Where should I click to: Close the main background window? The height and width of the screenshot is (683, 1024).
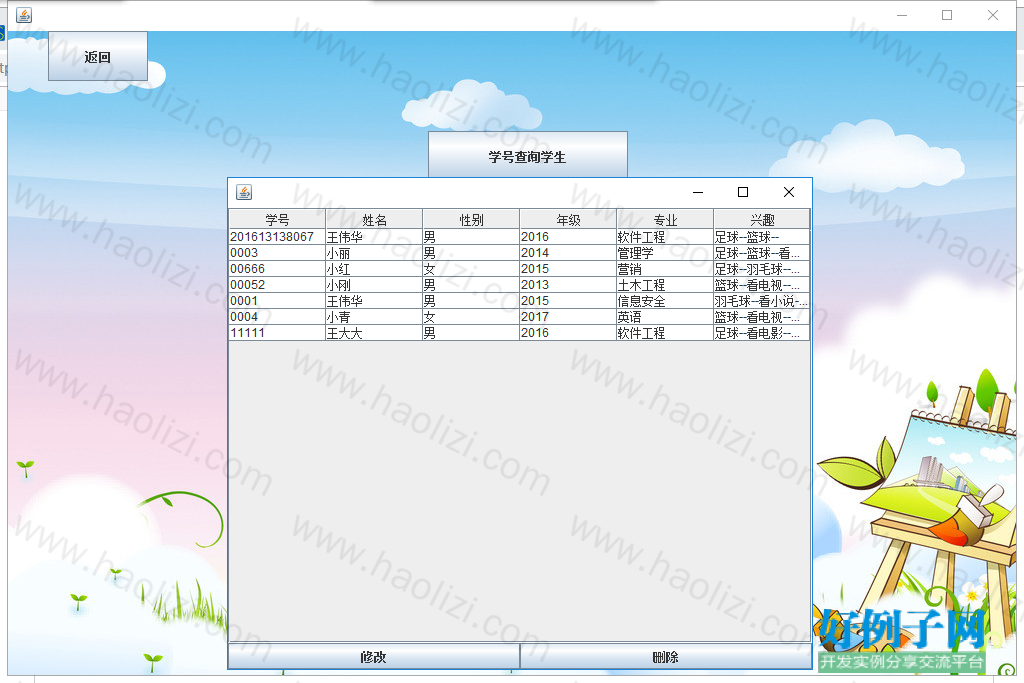coord(993,15)
